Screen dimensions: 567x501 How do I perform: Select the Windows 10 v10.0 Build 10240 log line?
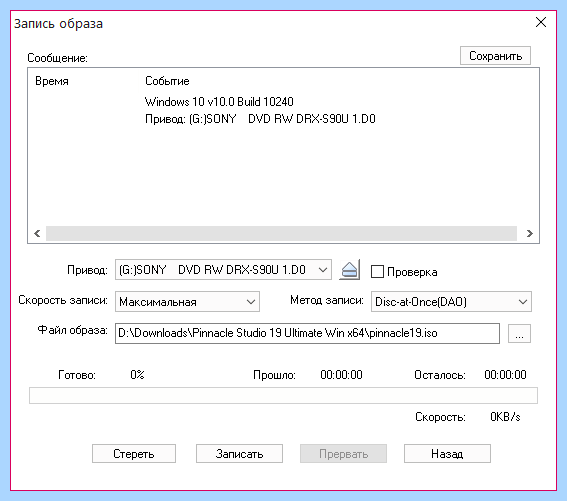[x=219, y=102]
